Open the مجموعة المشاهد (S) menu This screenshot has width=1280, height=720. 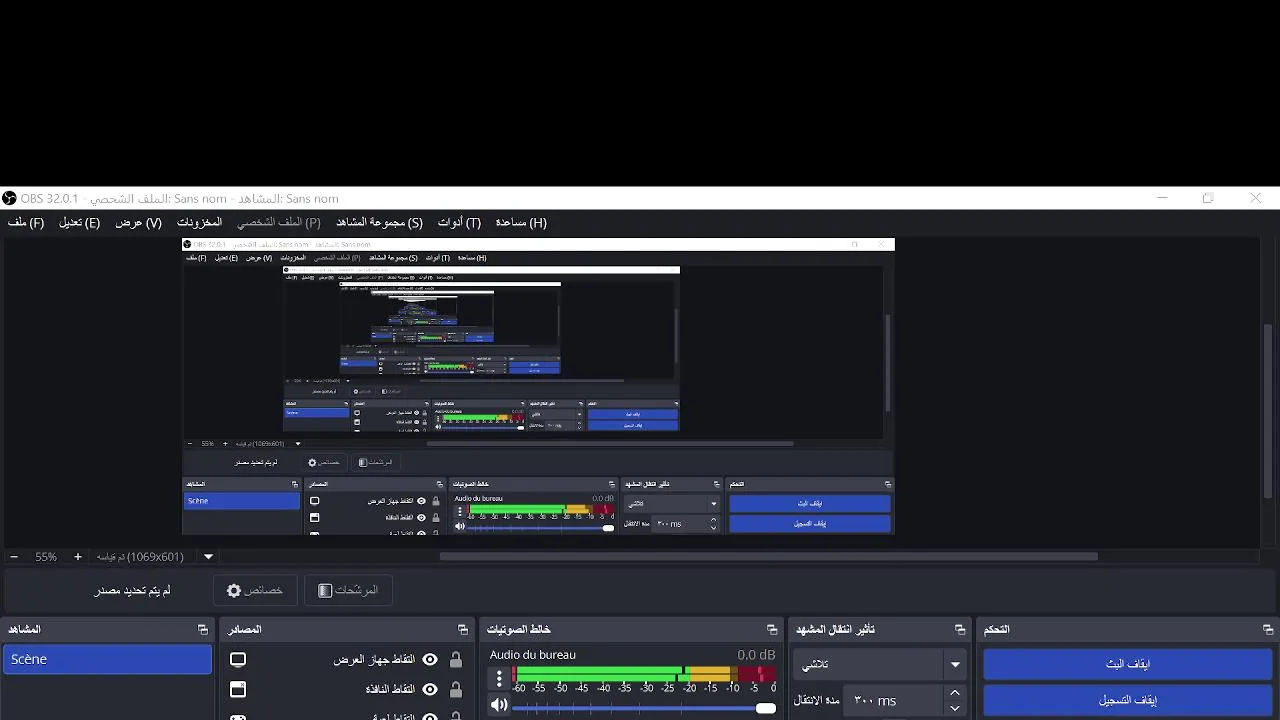click(379, 222)
